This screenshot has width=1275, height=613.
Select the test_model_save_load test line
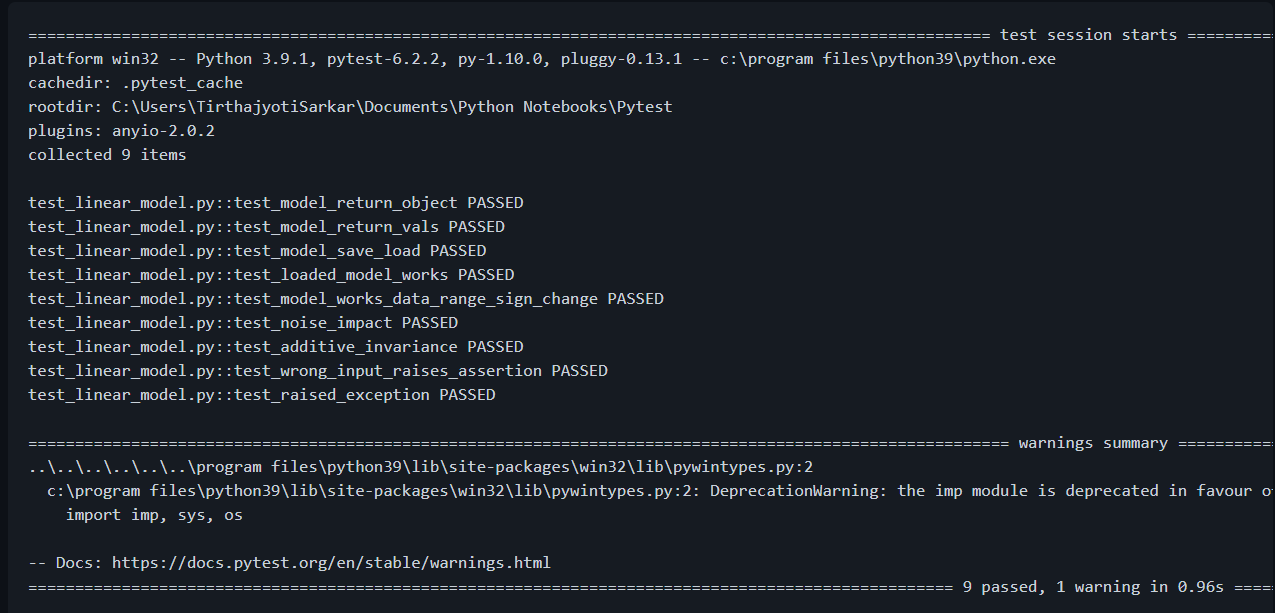click(x=257, y=251)
